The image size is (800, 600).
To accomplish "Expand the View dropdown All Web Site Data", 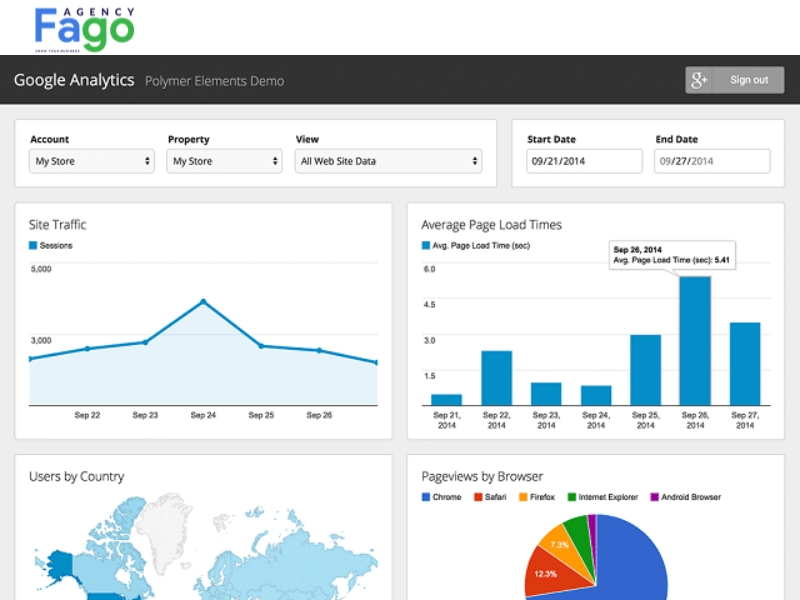I will point(388,161).
